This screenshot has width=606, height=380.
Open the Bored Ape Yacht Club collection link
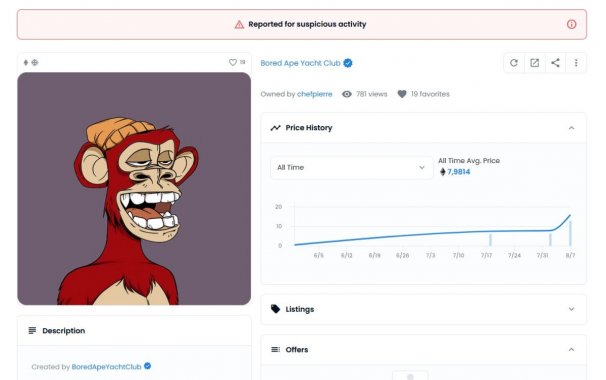point(300,63)
